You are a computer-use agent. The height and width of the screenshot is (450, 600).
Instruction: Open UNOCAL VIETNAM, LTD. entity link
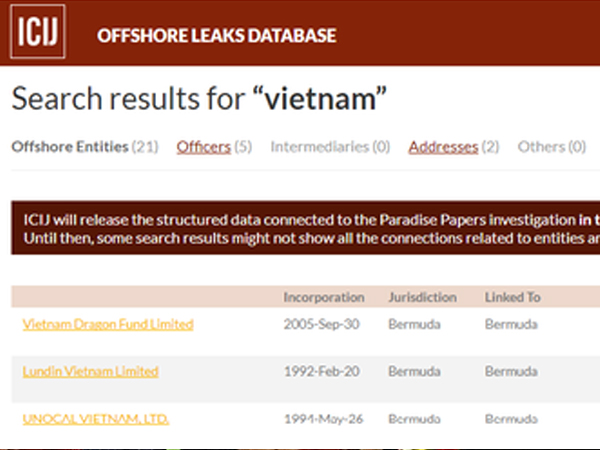click(x=96, y=419)
